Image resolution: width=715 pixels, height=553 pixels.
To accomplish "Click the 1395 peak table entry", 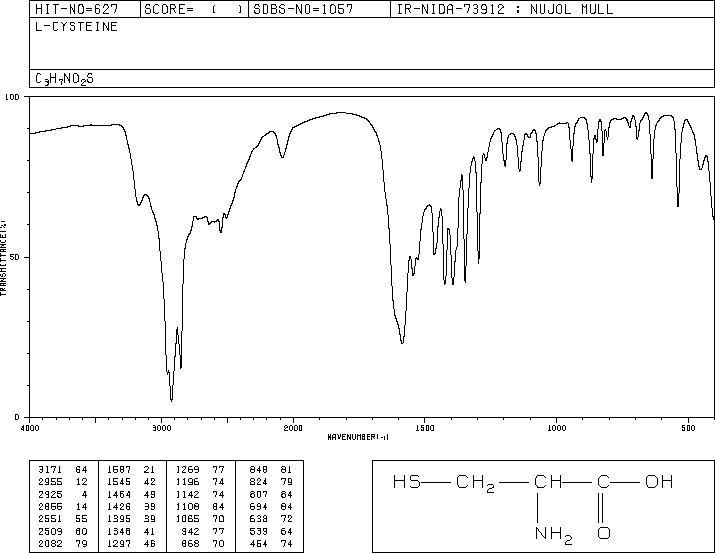I will (131, 519).
